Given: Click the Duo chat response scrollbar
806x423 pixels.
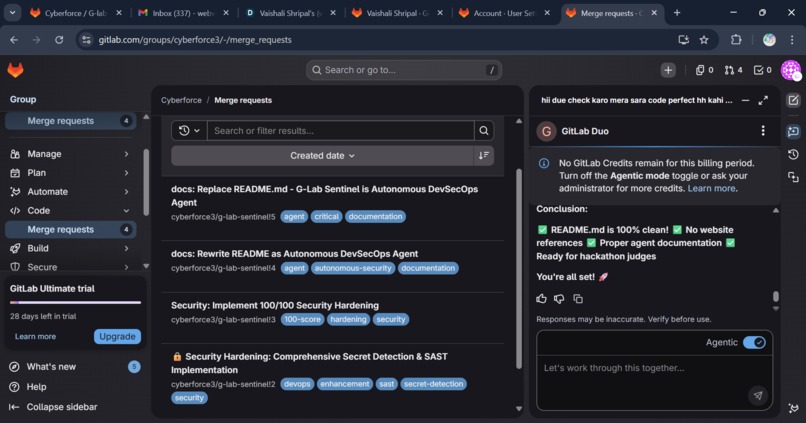Looking at the screenshot, I should tap(776, 297).
